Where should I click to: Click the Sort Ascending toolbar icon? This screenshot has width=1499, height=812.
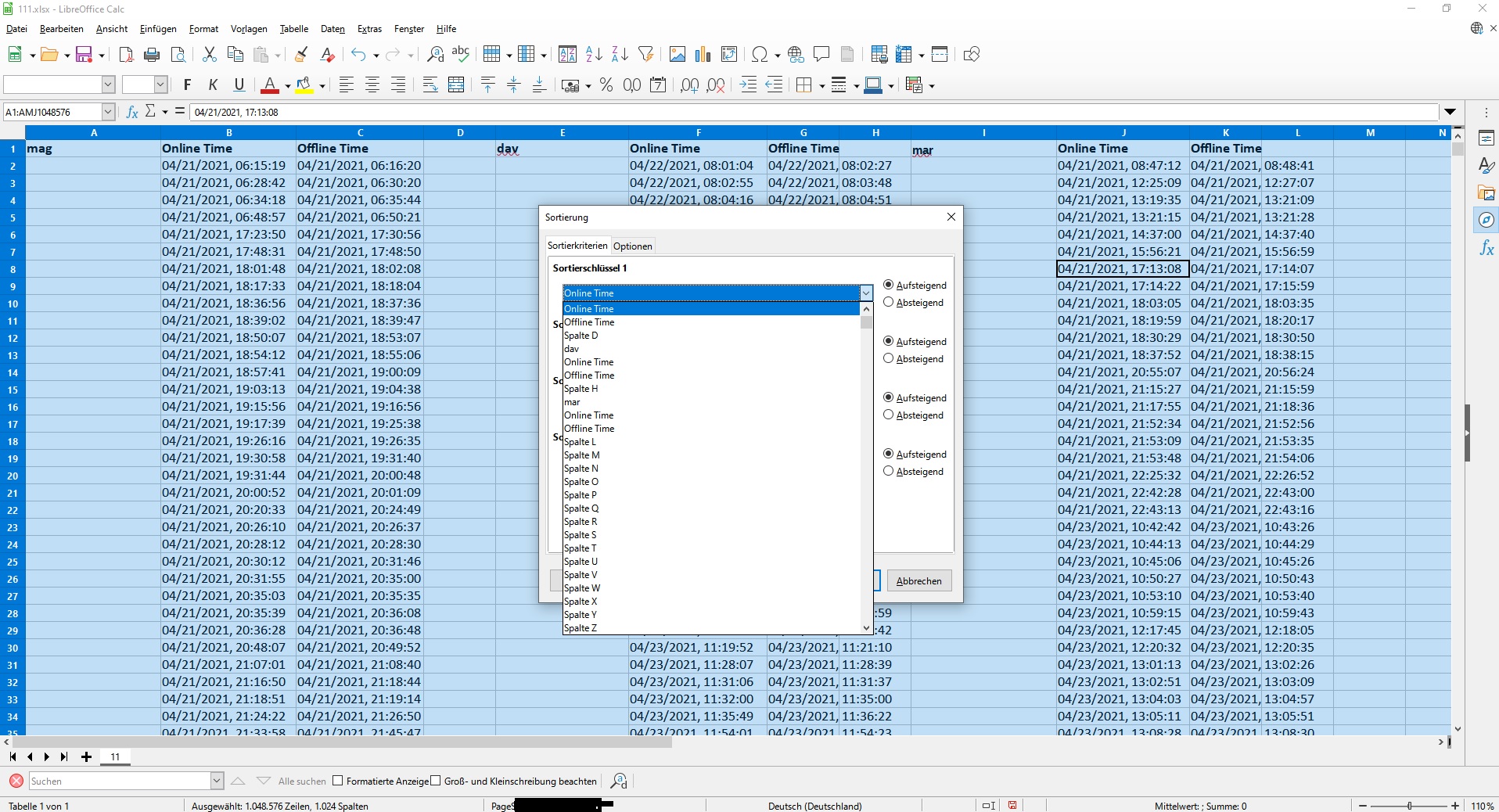click(594, 55)
